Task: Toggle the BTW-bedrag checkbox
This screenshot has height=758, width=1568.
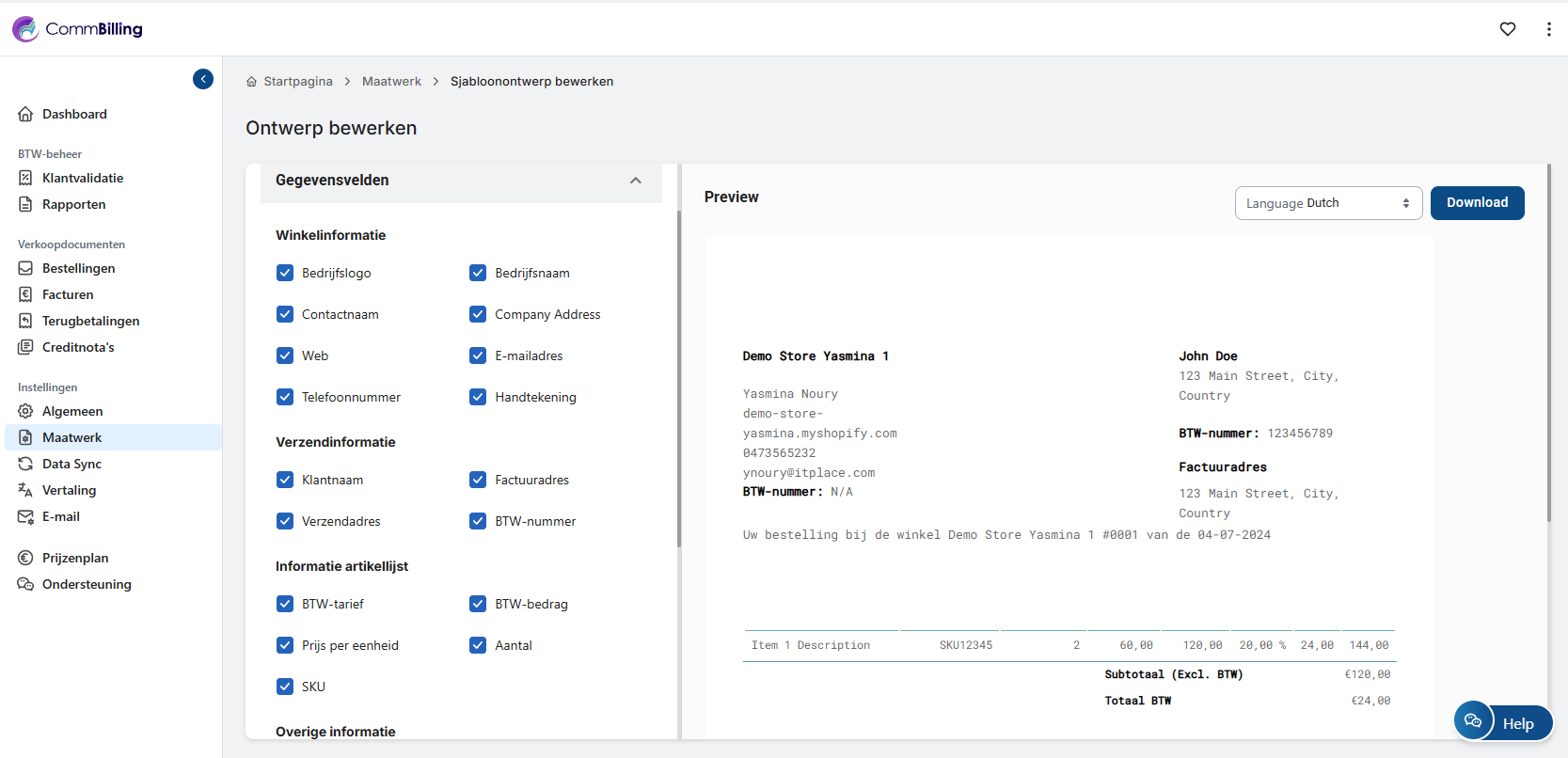Action: pos(478,604)
